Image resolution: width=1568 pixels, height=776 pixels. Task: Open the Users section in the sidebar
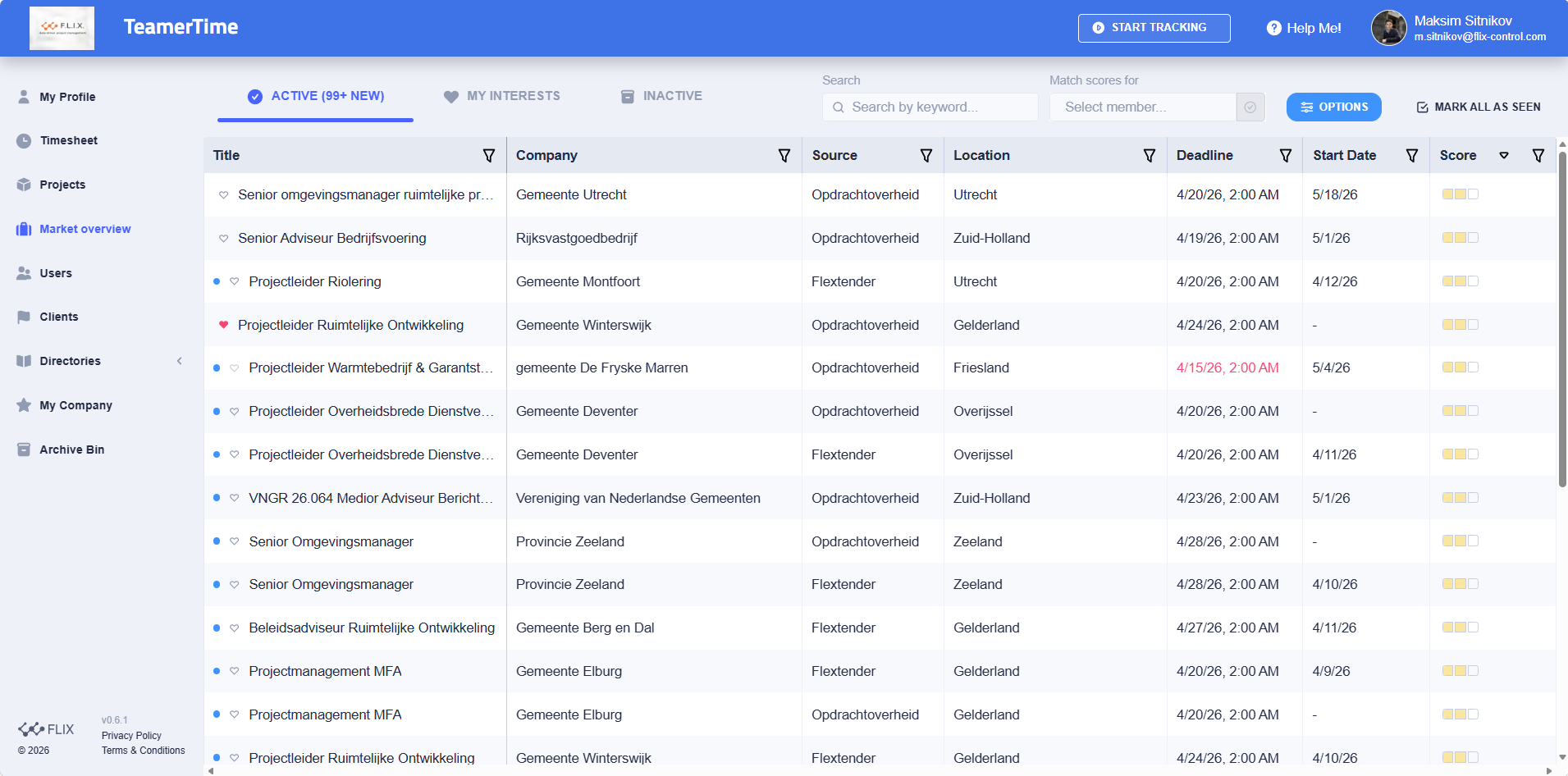(x=56, y=273)
